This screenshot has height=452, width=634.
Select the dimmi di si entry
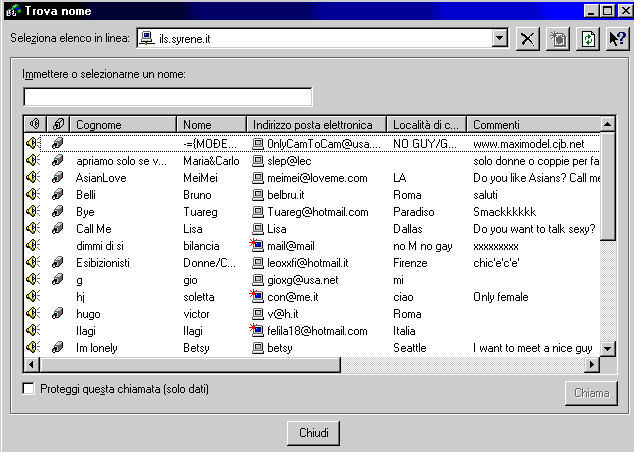pos(100,246)
